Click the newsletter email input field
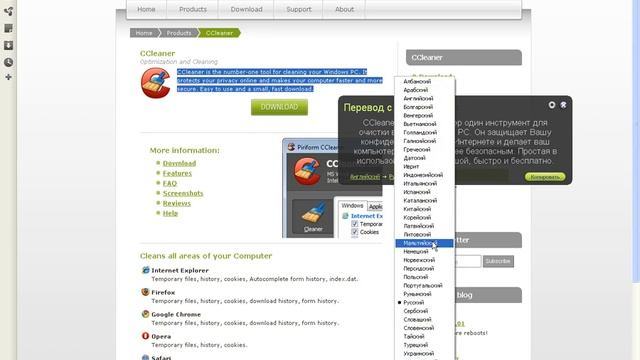Screen dimensions: 640x360 468,261
